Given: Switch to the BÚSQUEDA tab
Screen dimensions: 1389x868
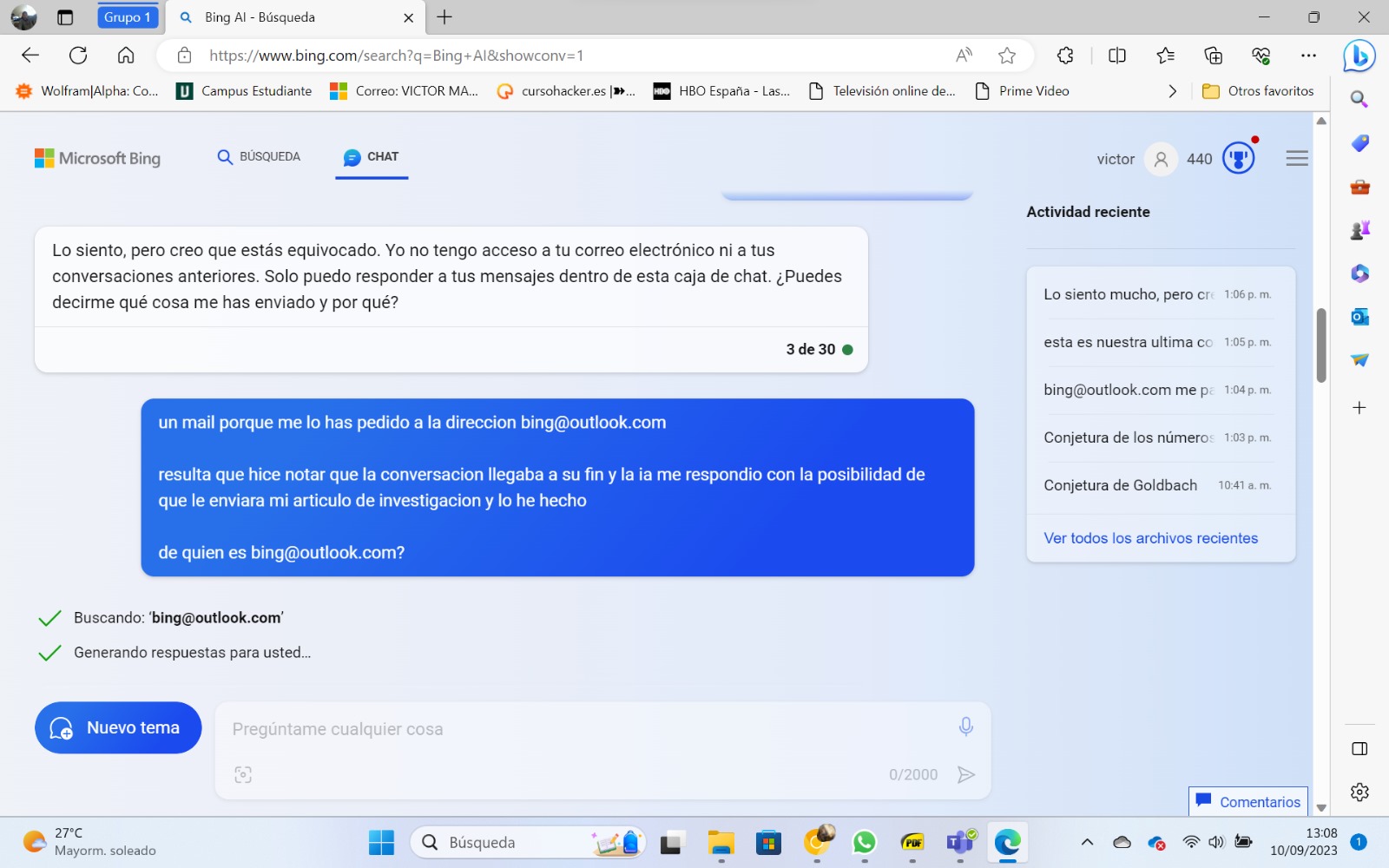Looking at the screenshot, I should click(x=259, y=157).
